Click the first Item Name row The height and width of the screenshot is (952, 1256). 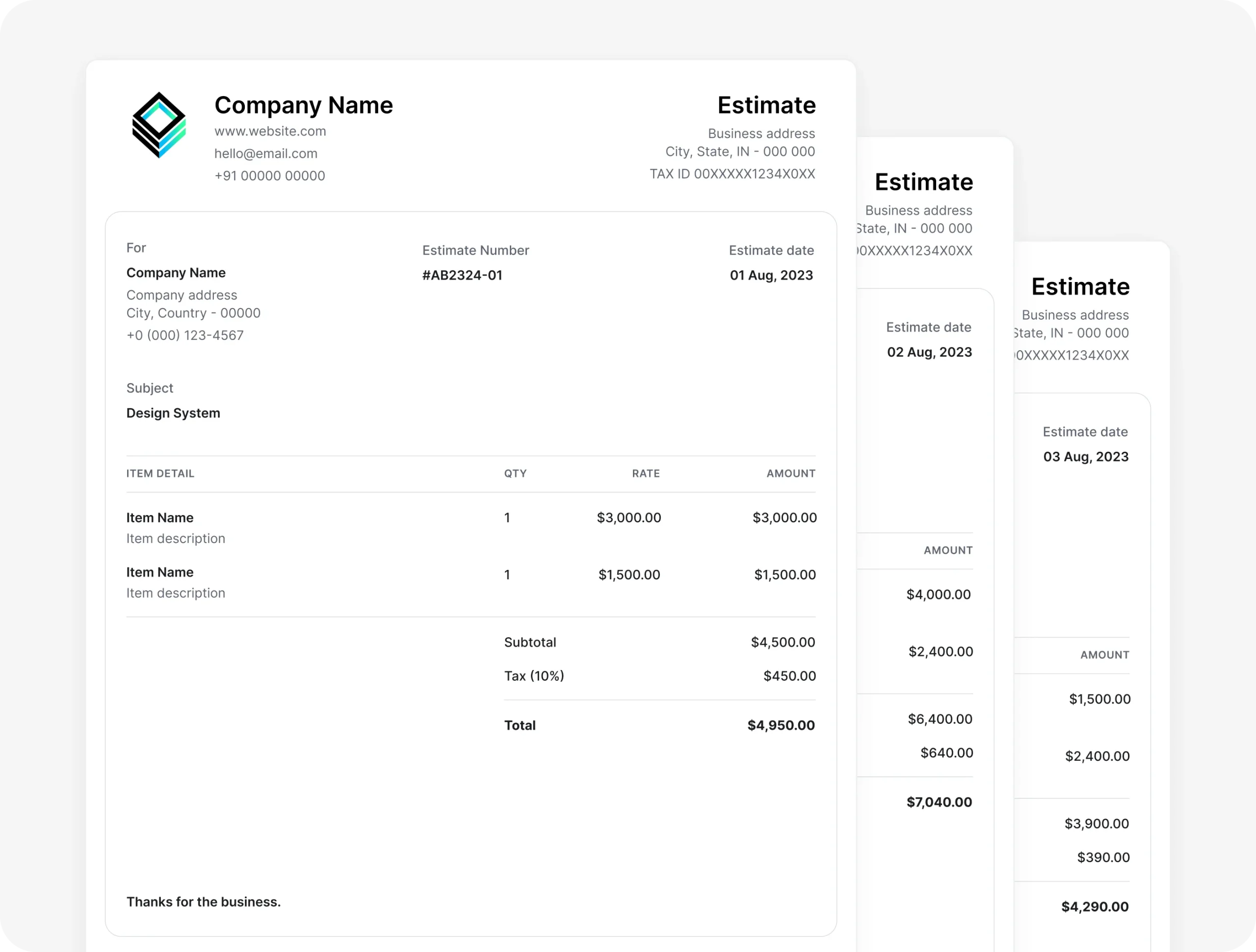(x=159, y=517)
